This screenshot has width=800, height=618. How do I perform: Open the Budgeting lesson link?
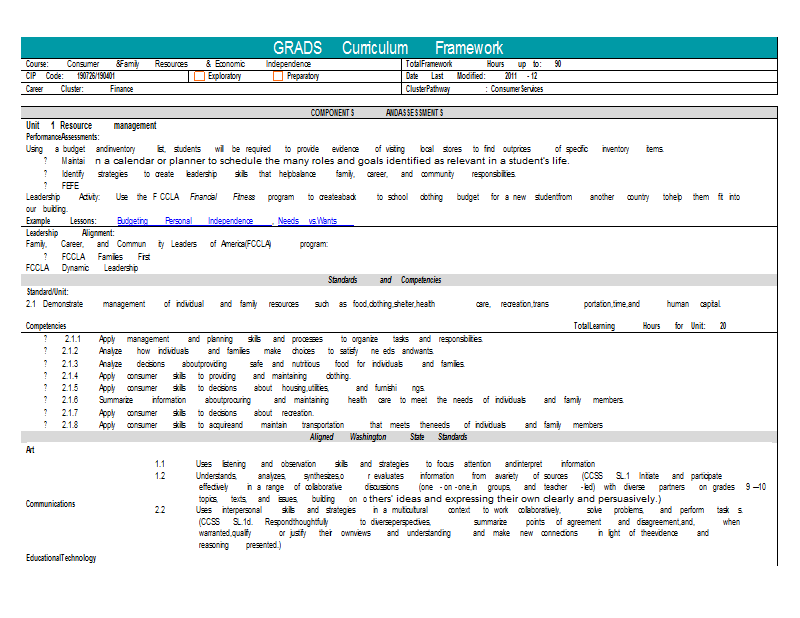[132, 221]
